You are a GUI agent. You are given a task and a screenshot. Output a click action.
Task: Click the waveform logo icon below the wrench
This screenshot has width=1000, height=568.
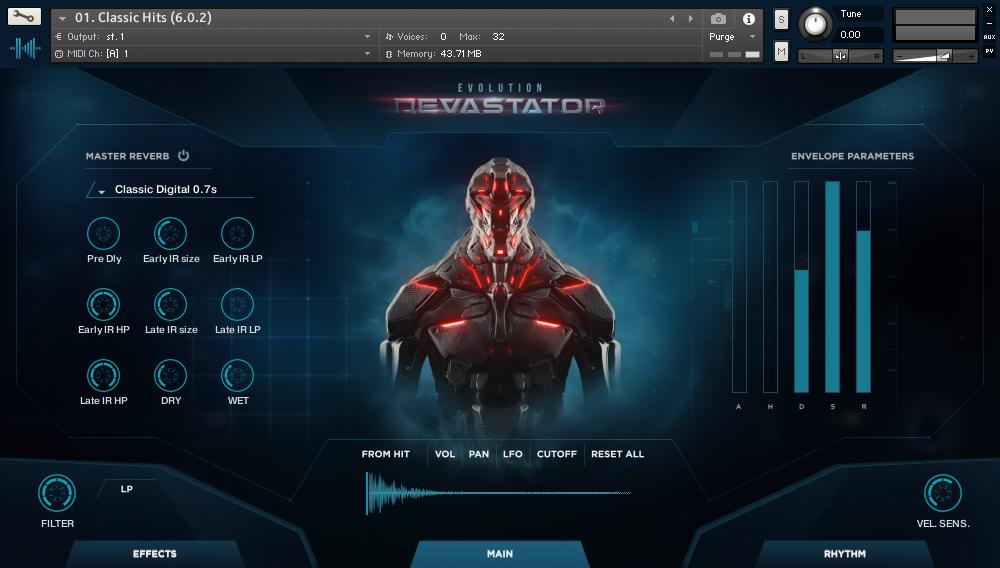coord(25,48)
